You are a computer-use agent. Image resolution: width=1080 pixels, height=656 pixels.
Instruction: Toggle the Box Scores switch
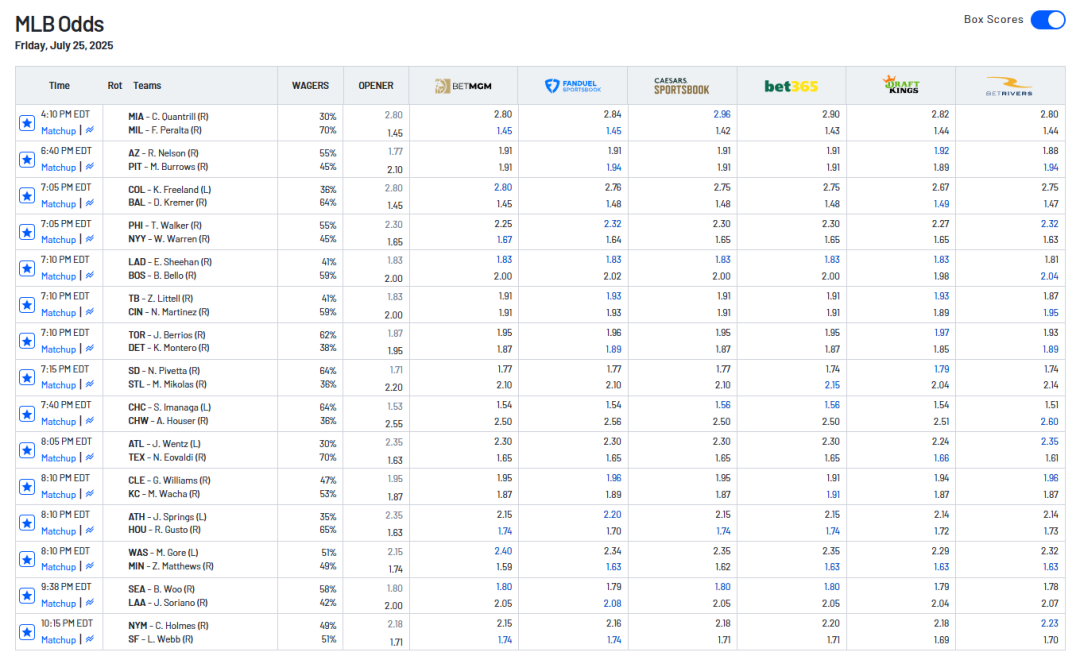(x=1048, y=20)
